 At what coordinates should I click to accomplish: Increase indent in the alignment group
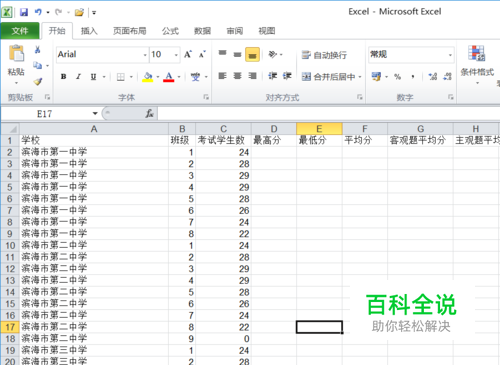pyautogui.click(x=287, y=76)
